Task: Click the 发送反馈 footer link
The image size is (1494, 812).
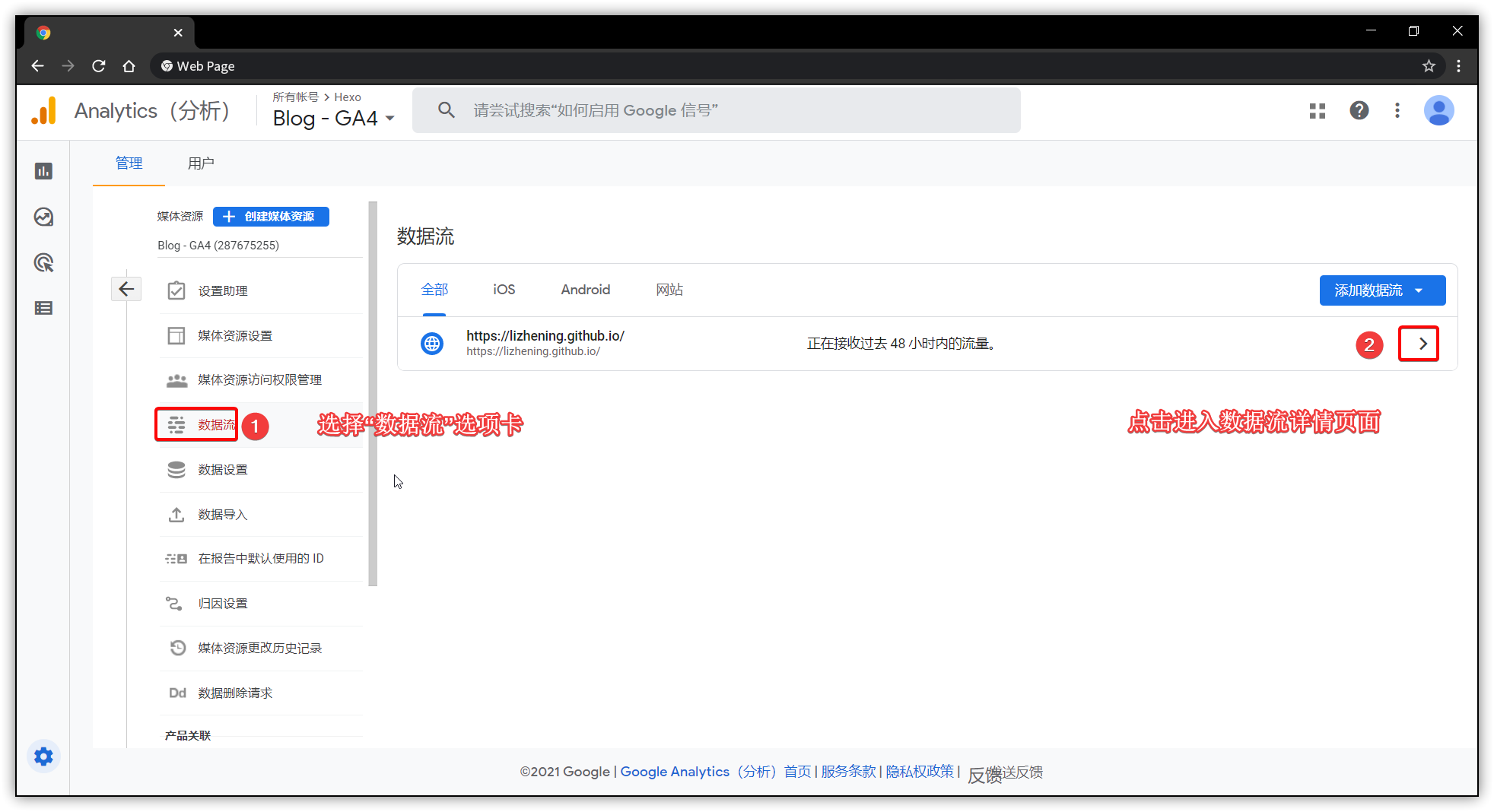Action: click(1016, 772)
